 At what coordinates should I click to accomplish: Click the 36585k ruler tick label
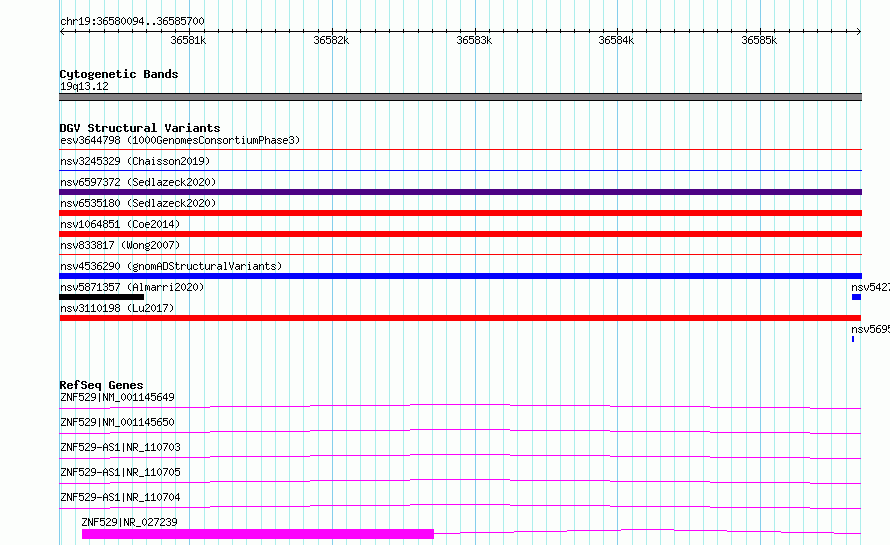(x=759, y=40)
